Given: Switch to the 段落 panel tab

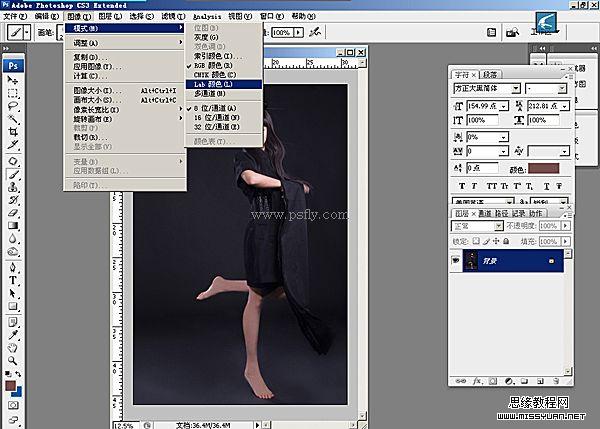Looking at the screenshot, I should pyautogui.click(x=490, y=74).
